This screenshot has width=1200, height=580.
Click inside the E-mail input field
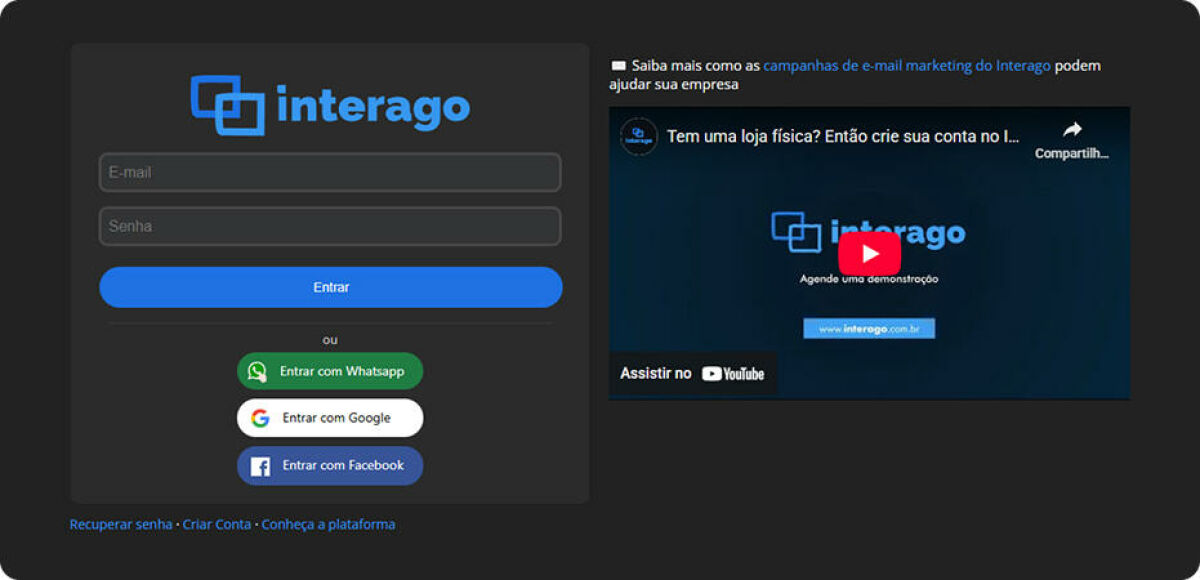(x=330, y=172)
